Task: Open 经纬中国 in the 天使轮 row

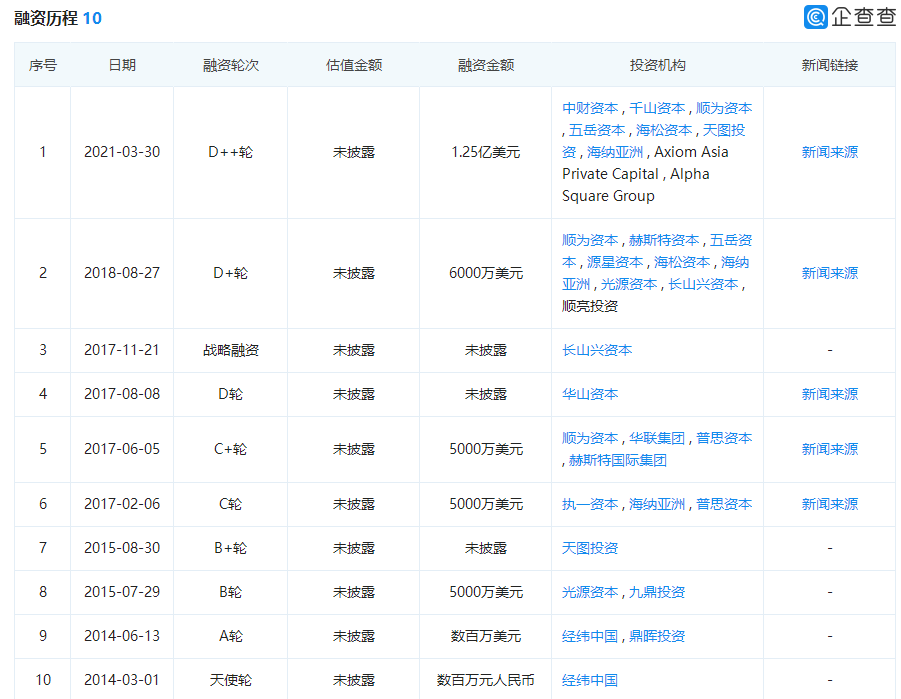Action: point(590,681)
